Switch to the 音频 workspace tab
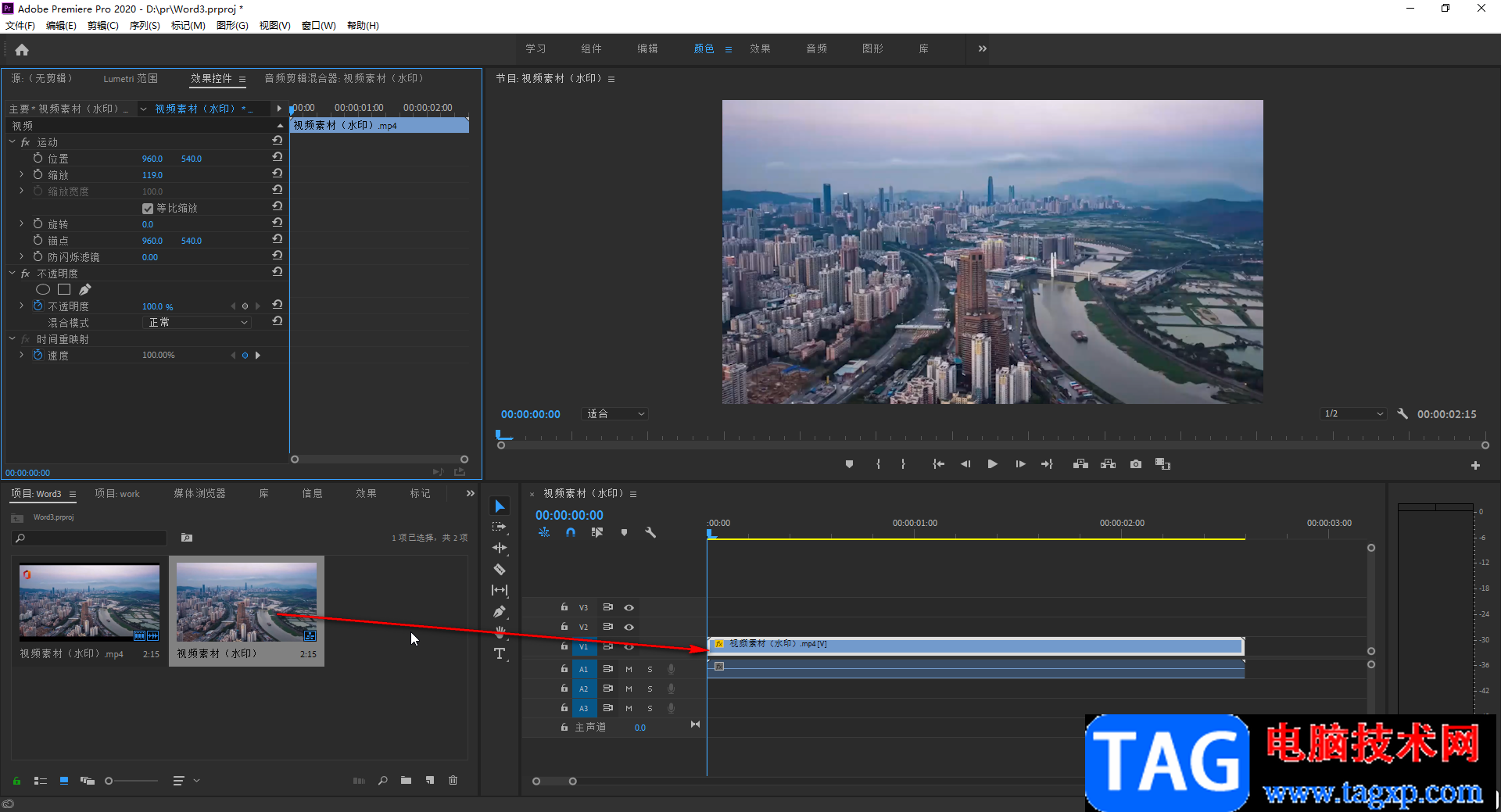This screenshot has width=1501, height=812. 816,48
